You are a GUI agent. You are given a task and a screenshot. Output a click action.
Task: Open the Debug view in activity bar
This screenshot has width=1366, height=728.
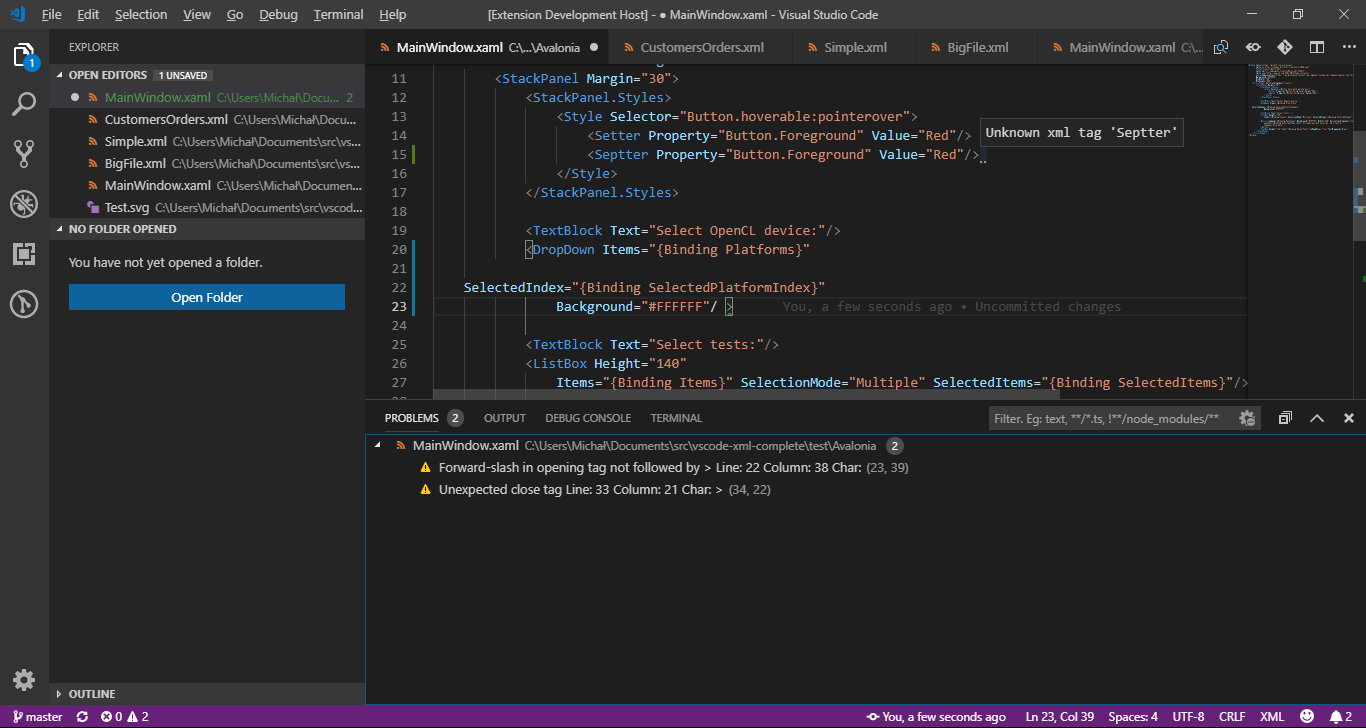24,204
